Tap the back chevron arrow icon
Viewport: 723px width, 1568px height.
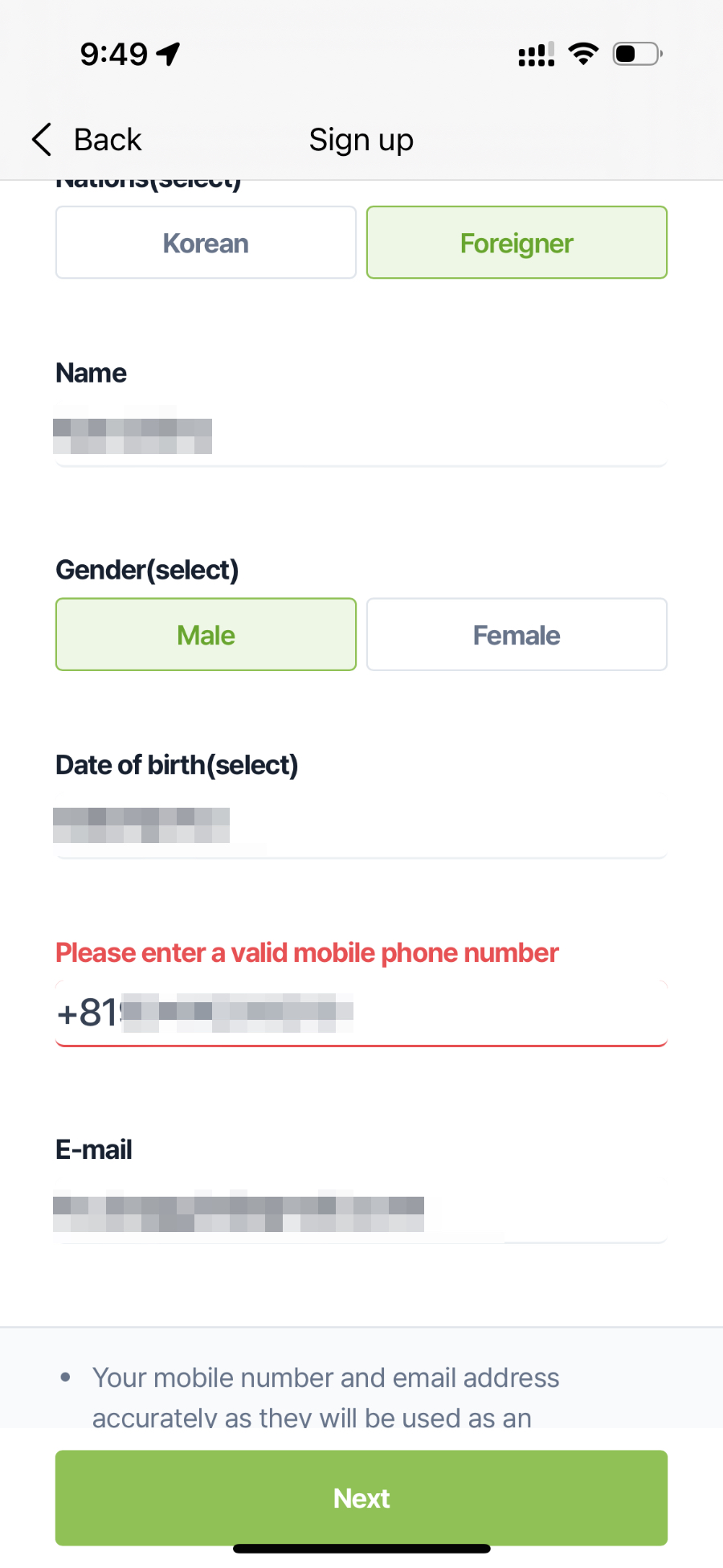(42, 140)
